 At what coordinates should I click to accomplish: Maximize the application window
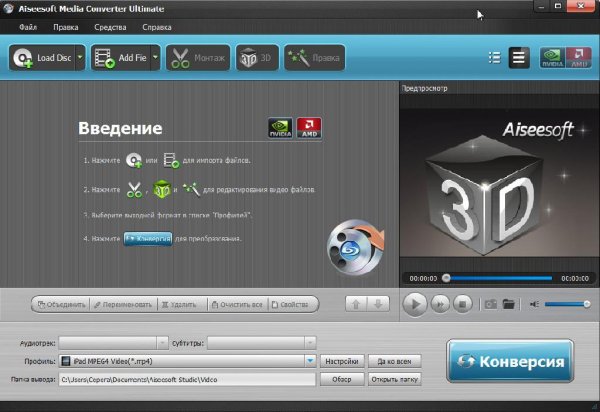558,6
